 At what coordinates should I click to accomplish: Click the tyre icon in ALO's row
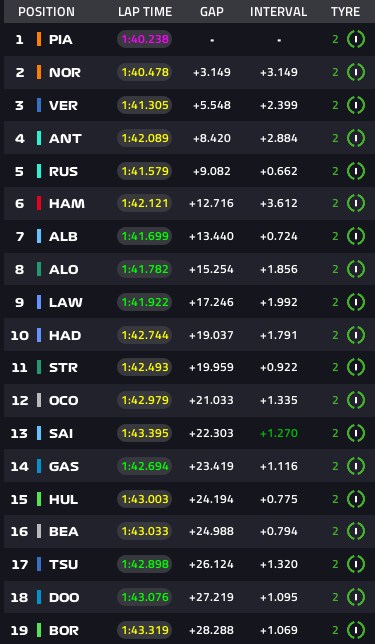tap(356, 269)
